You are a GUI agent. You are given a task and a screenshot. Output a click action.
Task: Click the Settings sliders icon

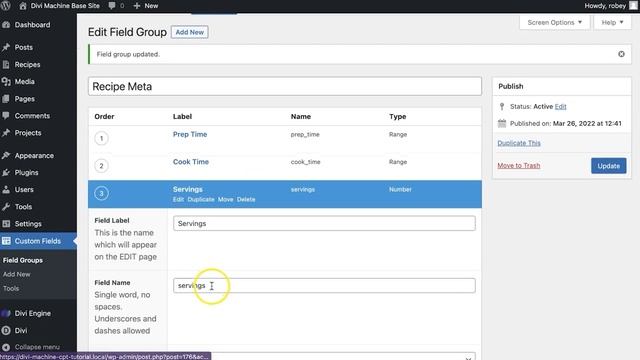(x=6, y=224)
